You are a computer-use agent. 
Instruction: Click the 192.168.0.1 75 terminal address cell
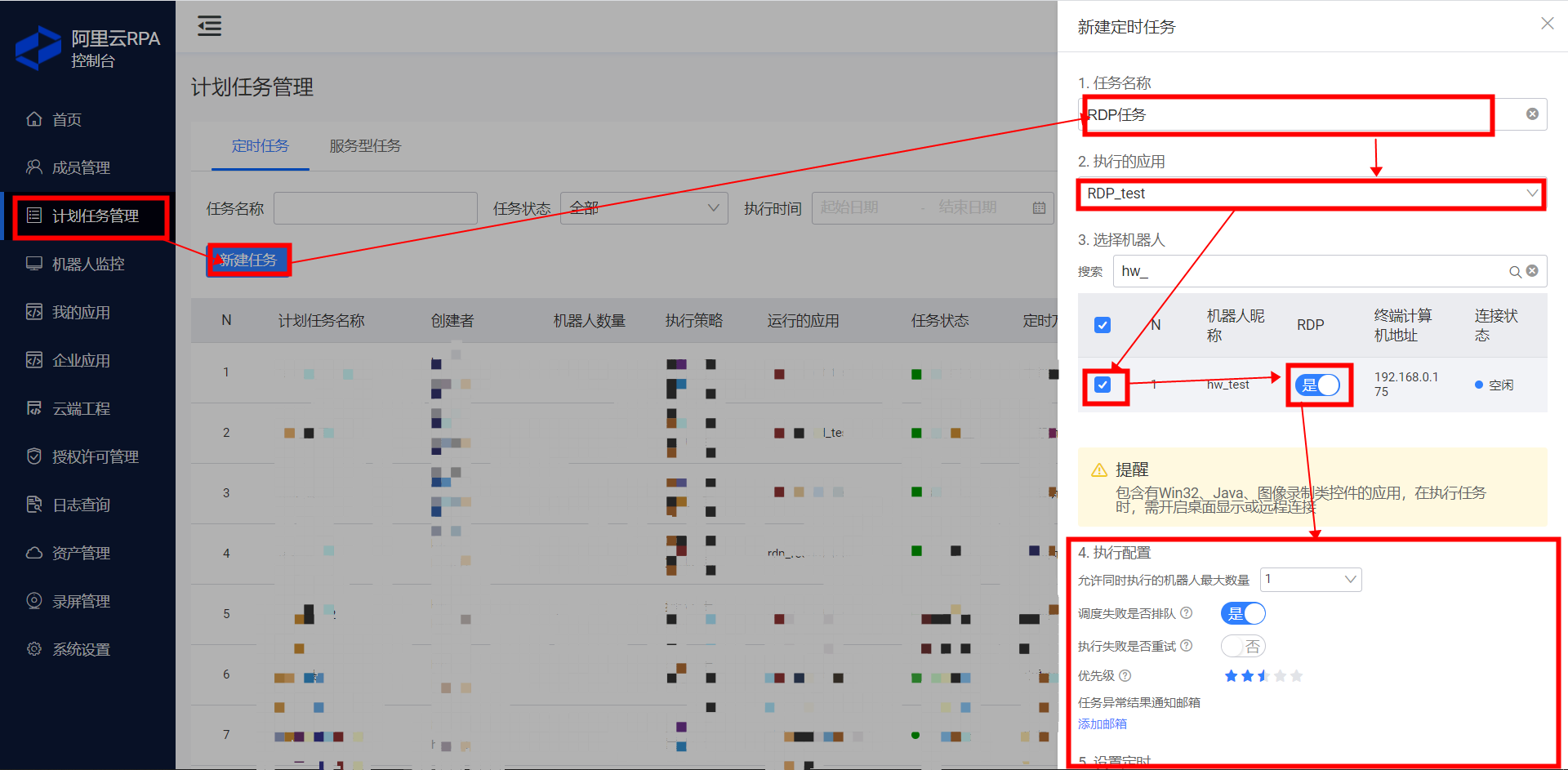tap(1406, 384)
